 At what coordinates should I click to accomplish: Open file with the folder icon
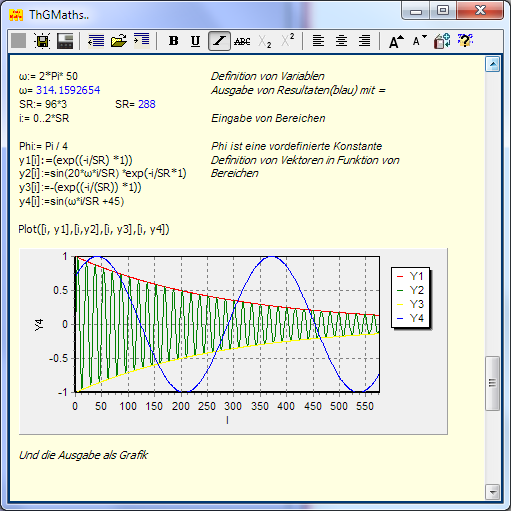point(119,41)
